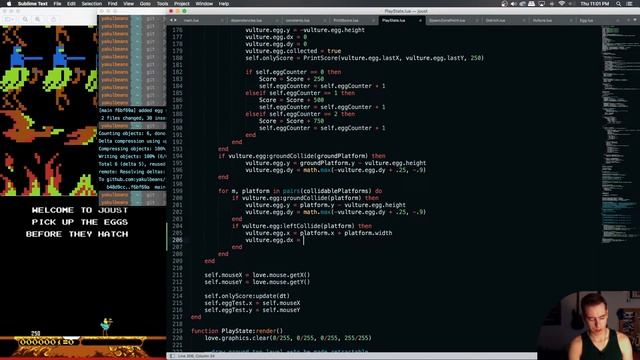Switch to the main.lua tab
The width and height of the screenshot is (640, 360).
[x=191, y=20]
